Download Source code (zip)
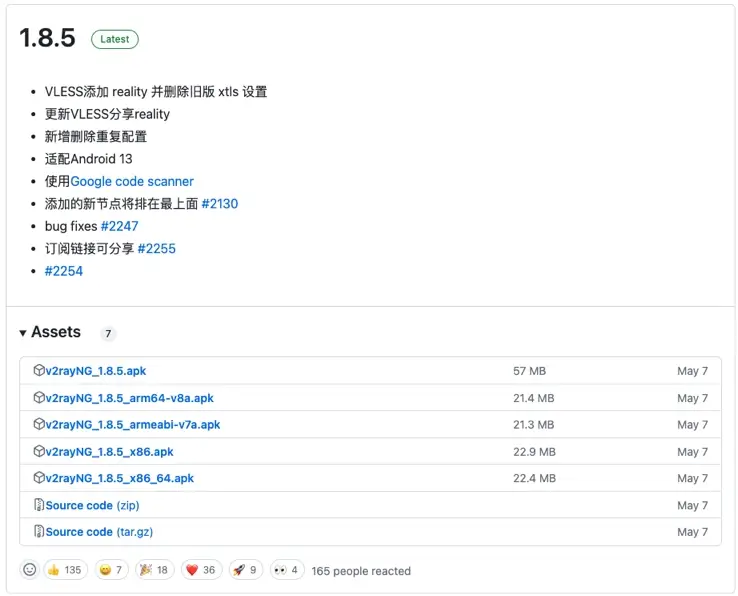 (92, 505)
